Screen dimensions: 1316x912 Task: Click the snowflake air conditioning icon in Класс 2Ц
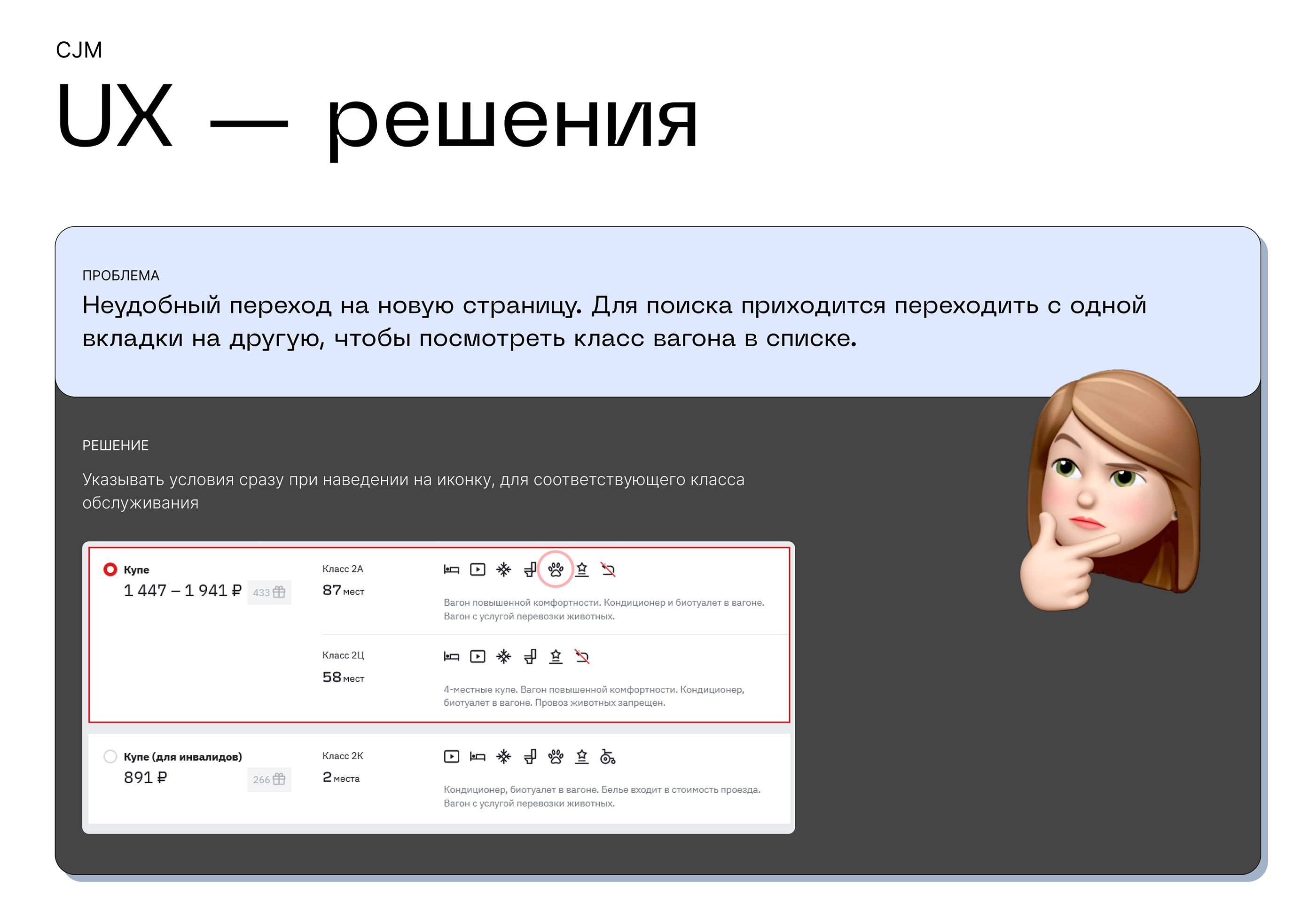pos(503,656)
